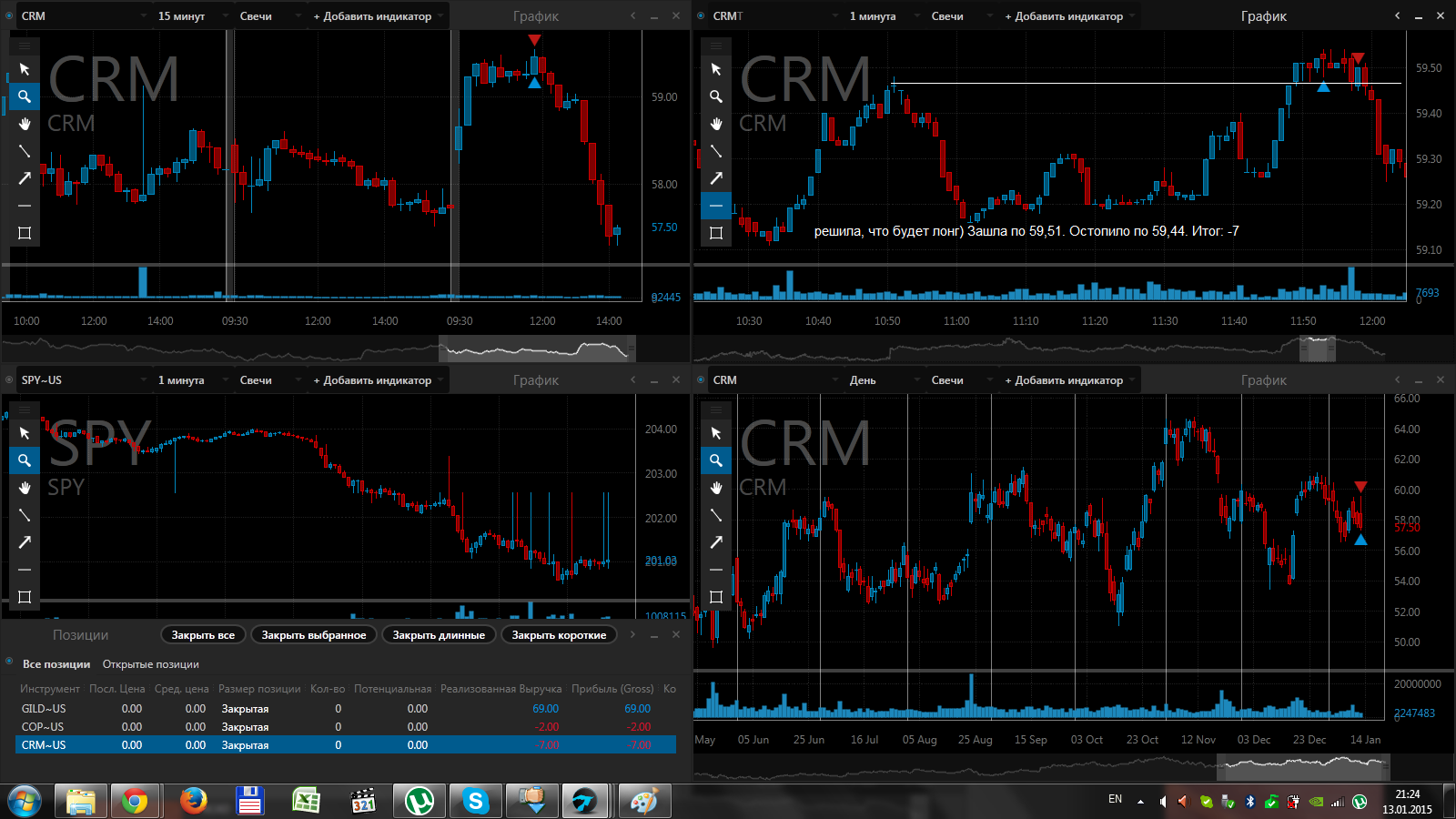Select hand pan tool in SPY chart
The height and width of the screenshot is (819, 1456).
pos(25,488)
